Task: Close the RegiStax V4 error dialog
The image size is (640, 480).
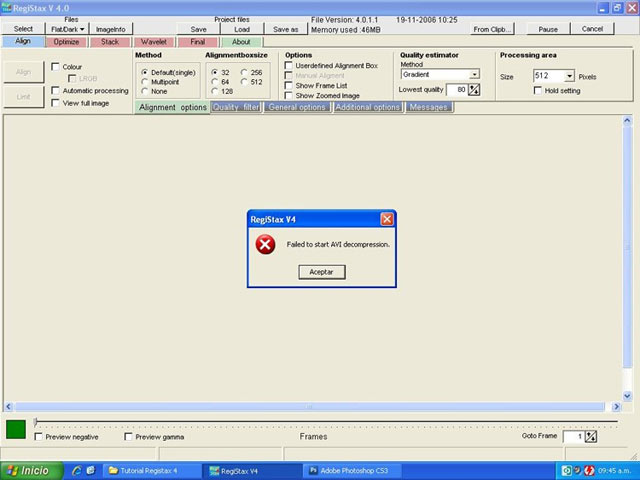Action: (x=387, y=219)
